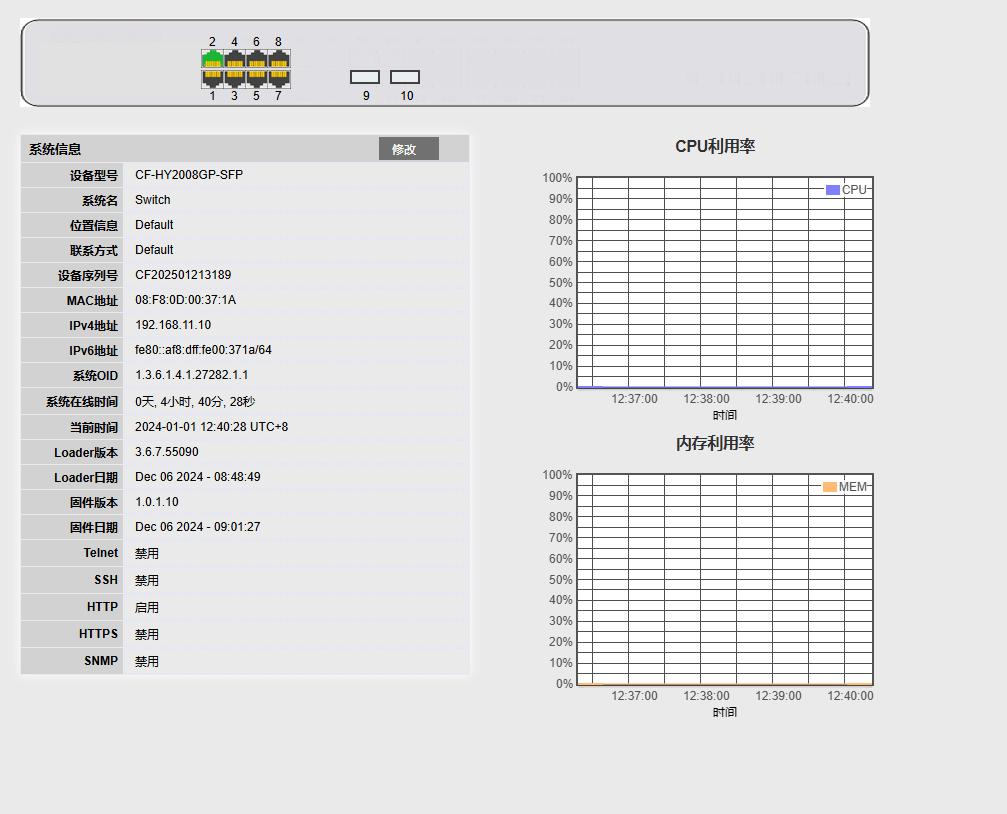Click the 内存利用率 chart title

click(x=715, y=443)
